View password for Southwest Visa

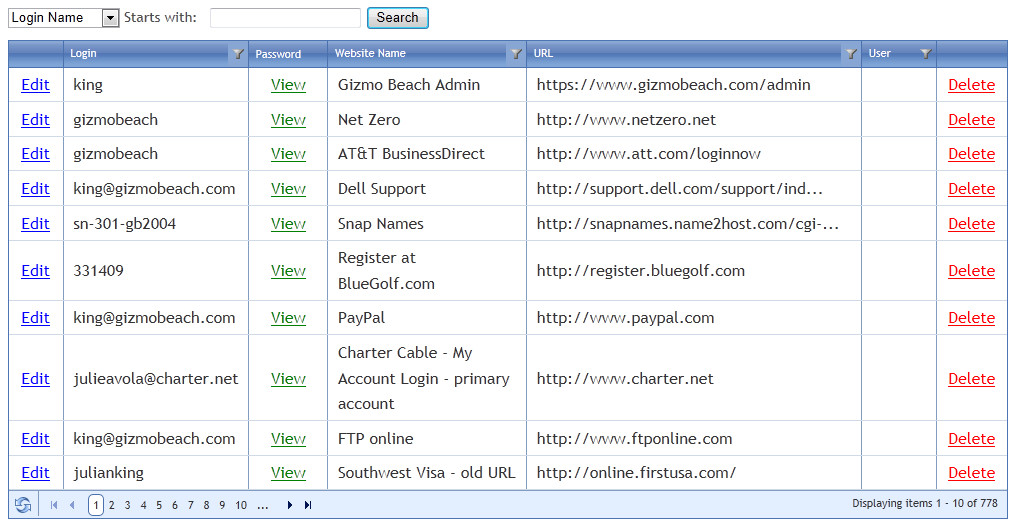click(288, 473)
